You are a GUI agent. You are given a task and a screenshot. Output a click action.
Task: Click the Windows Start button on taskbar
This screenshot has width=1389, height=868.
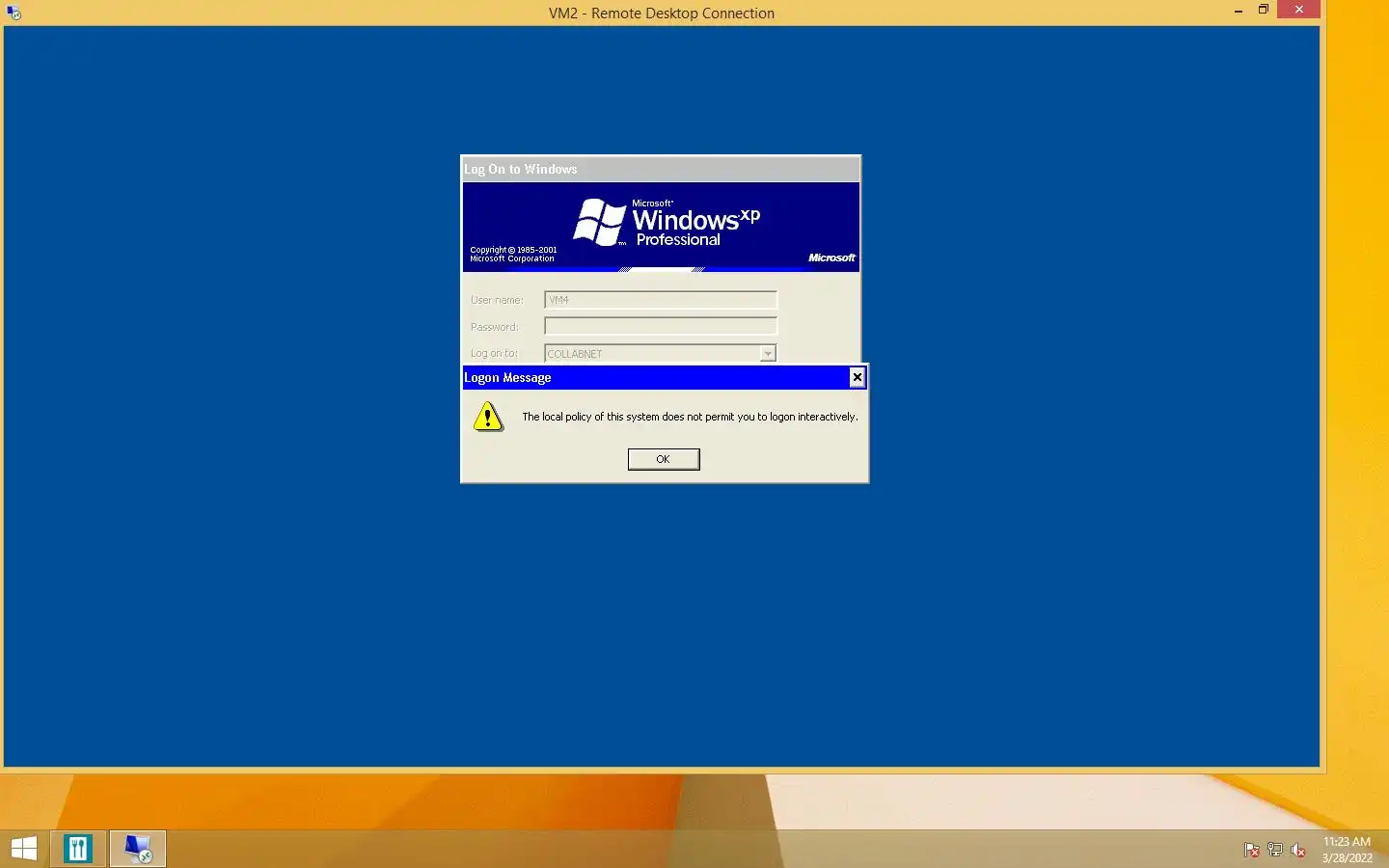click(x=23, y=849)
